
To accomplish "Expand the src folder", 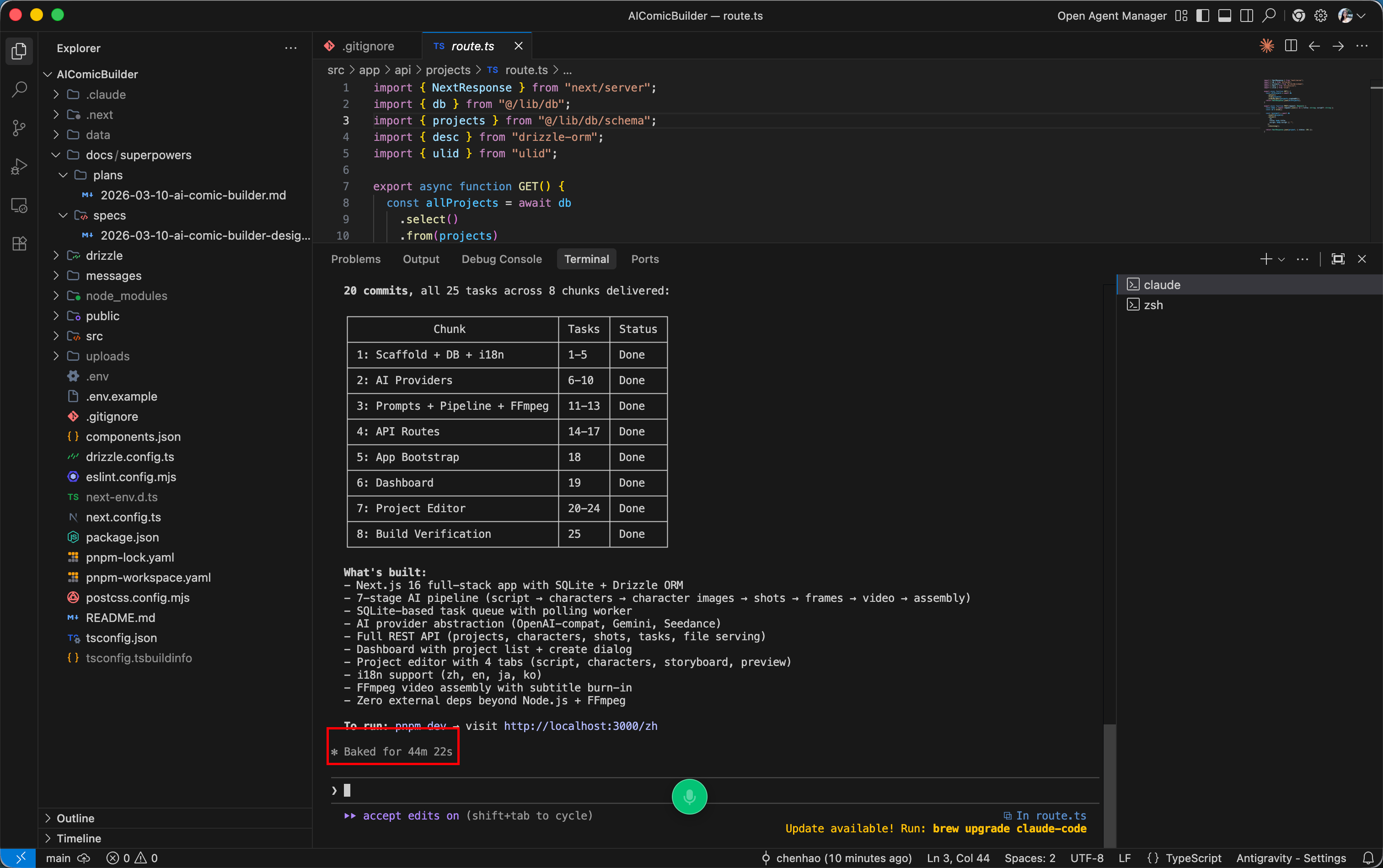I will pyautogui.click(x=94, y=336).
